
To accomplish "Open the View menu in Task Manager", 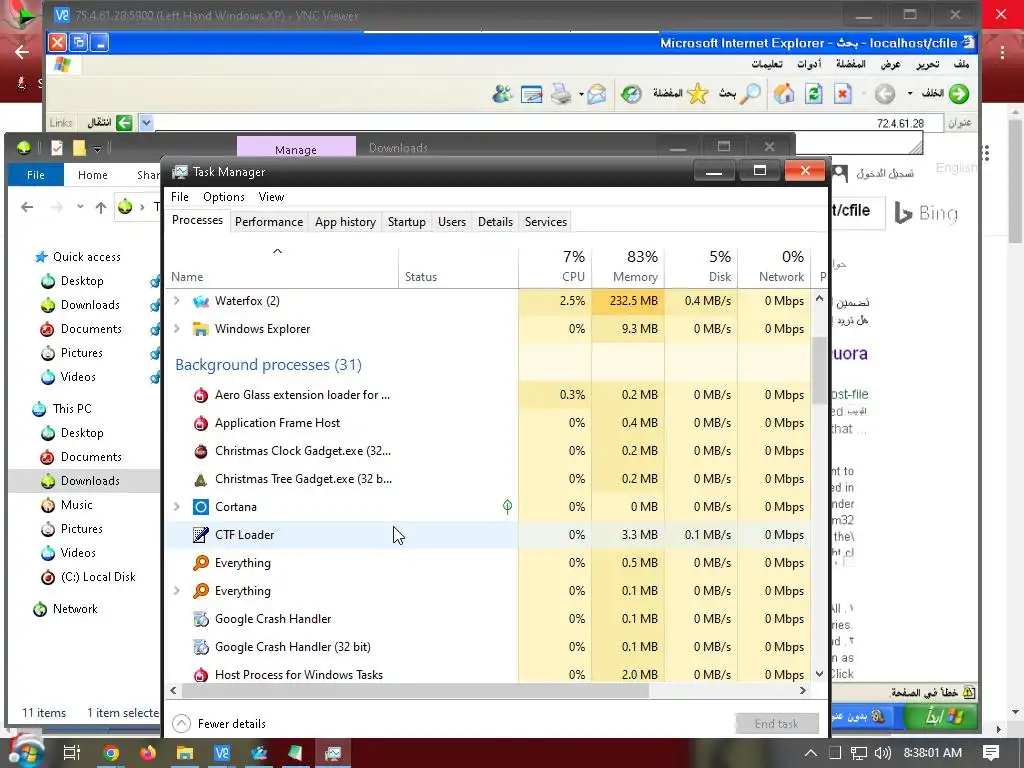I will tap(271, 197).
